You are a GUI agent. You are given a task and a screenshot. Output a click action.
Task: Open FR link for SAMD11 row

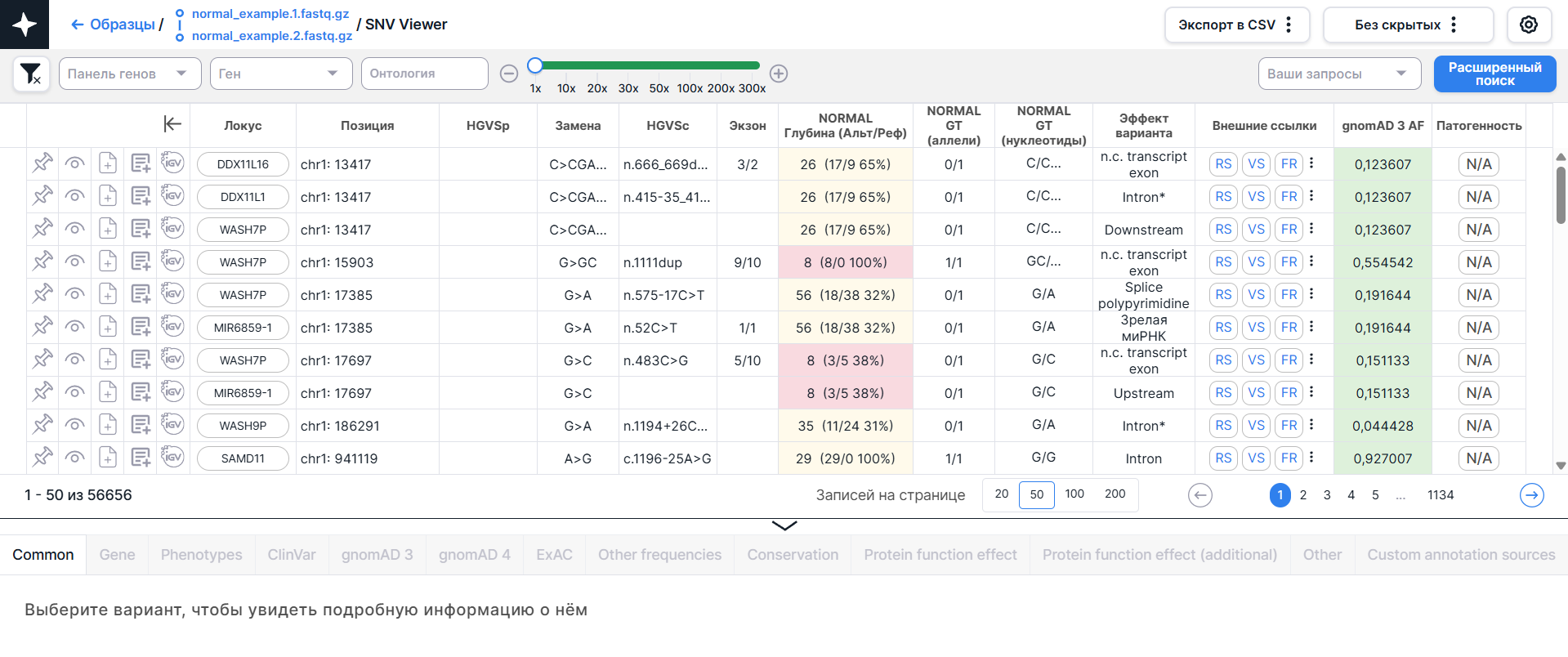[x=1289, y=458]
